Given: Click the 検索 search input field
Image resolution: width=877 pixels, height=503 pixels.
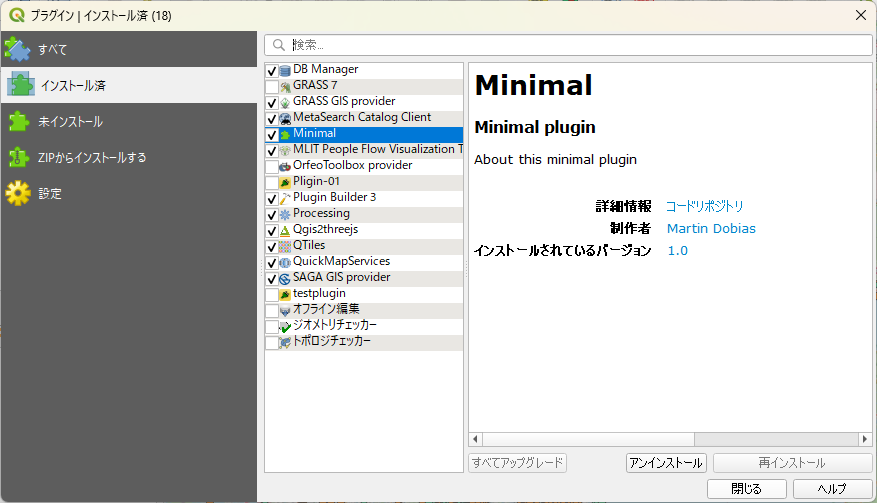Looking at the screenshot, I should point(568,45).
